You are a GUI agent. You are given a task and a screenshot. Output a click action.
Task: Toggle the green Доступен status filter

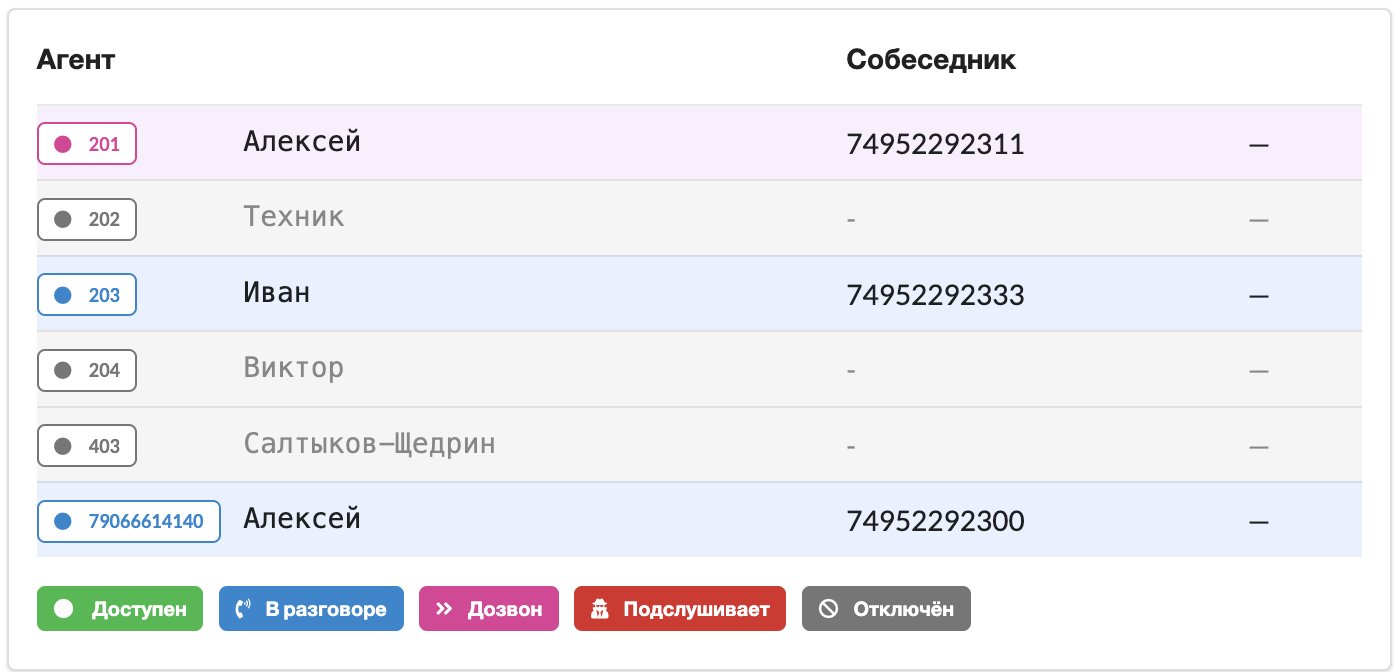point(120,609)
